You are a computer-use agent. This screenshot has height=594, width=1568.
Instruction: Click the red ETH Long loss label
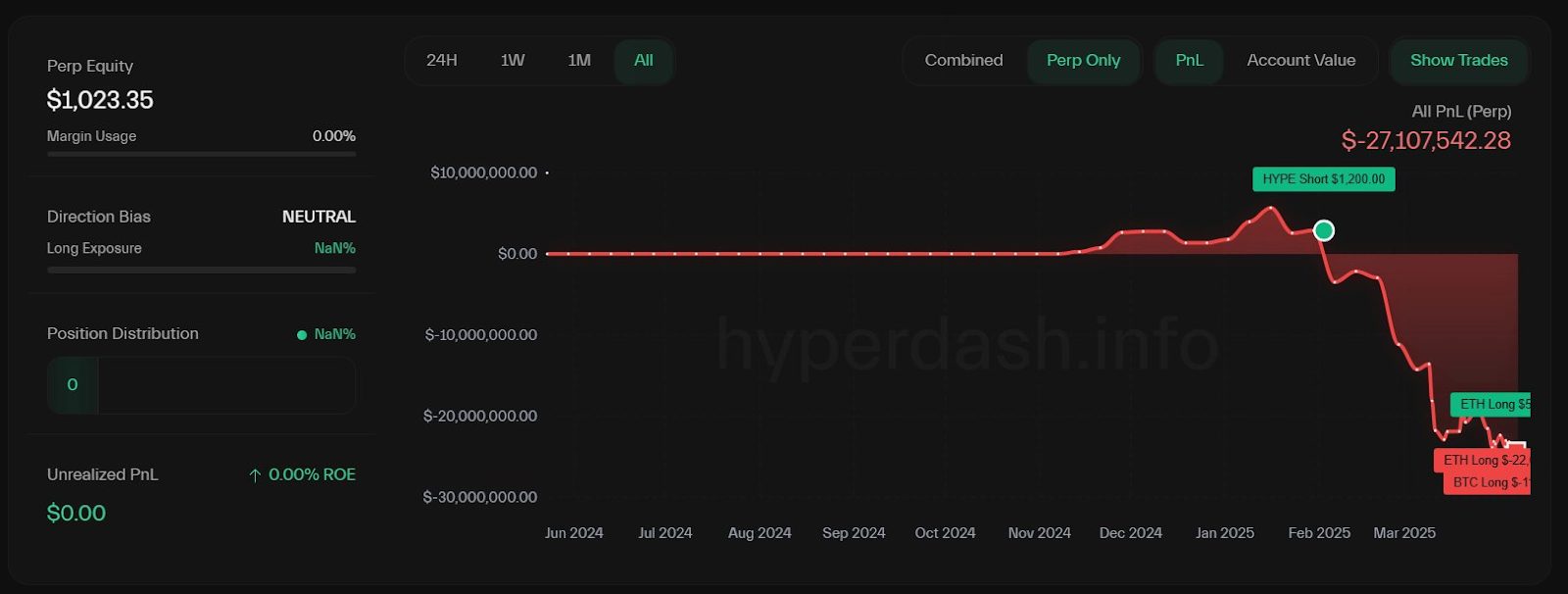point(1483,460)
